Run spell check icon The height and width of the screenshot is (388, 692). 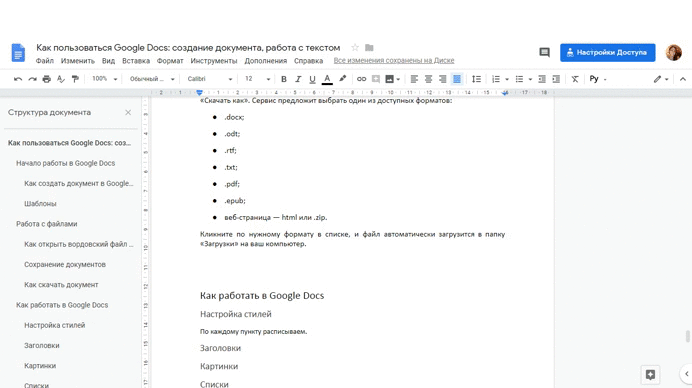[61, 79]
